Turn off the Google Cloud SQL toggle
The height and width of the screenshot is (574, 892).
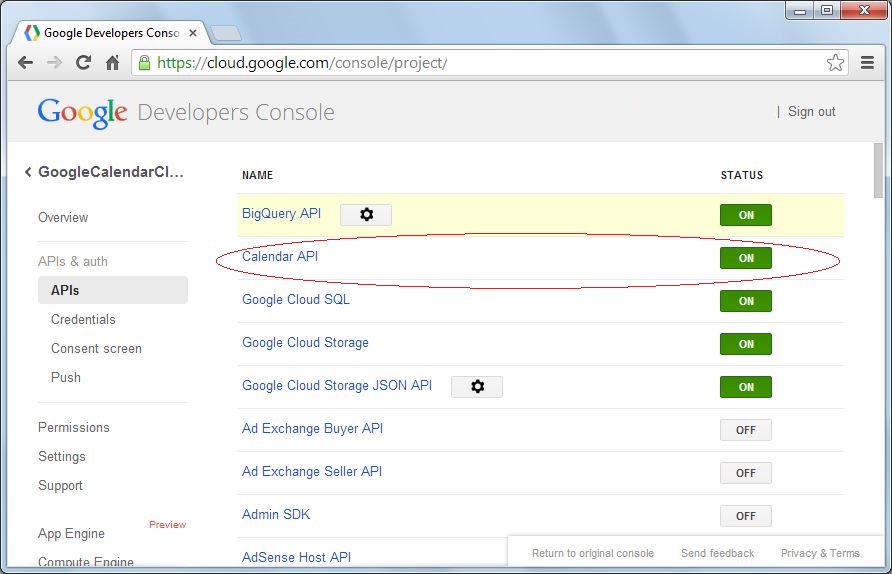coord(746,301)
